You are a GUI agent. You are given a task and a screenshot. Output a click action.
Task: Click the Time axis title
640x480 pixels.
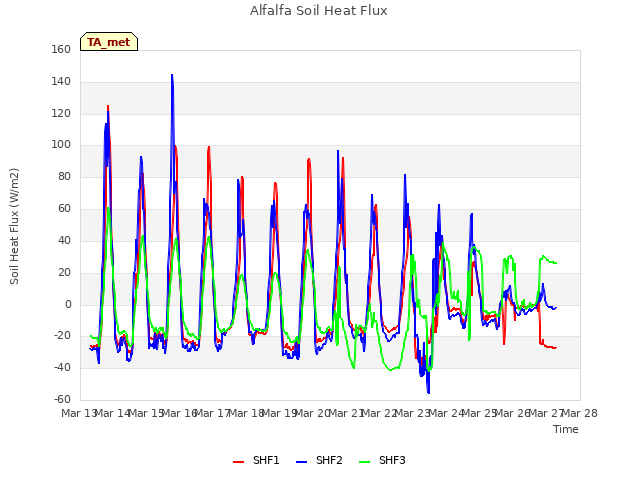tap(566, 429)
